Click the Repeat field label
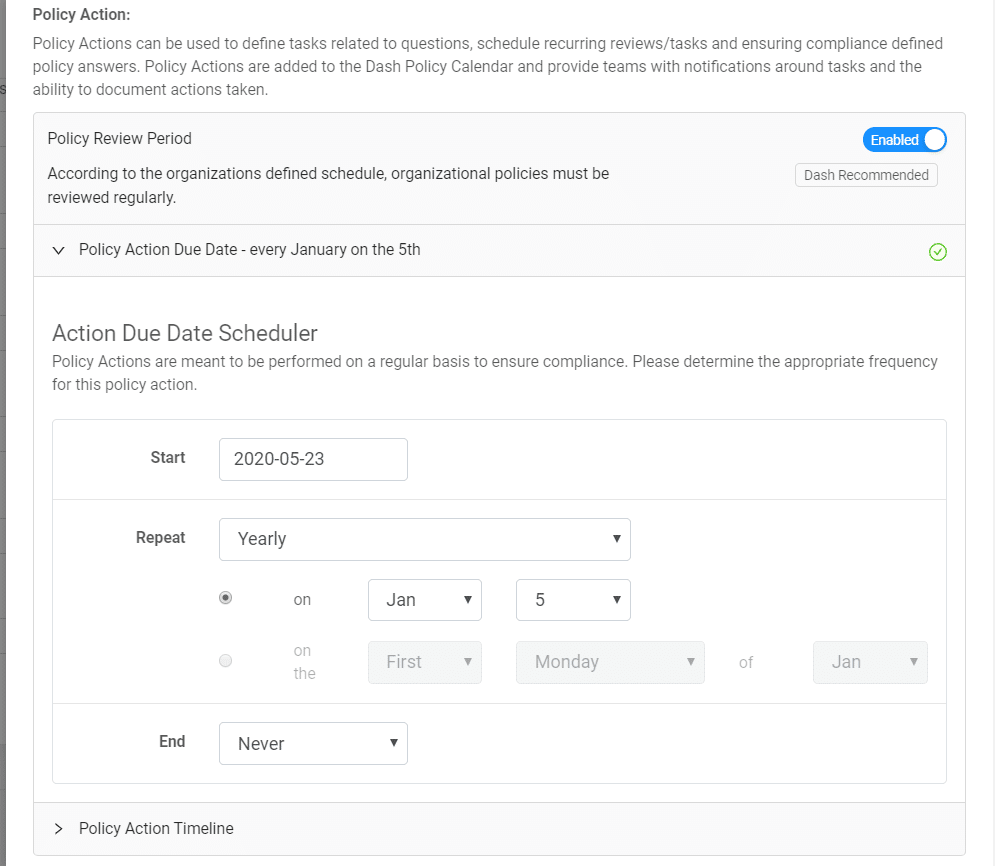Screen dimensions: 995x866 (x=160, y=538)
